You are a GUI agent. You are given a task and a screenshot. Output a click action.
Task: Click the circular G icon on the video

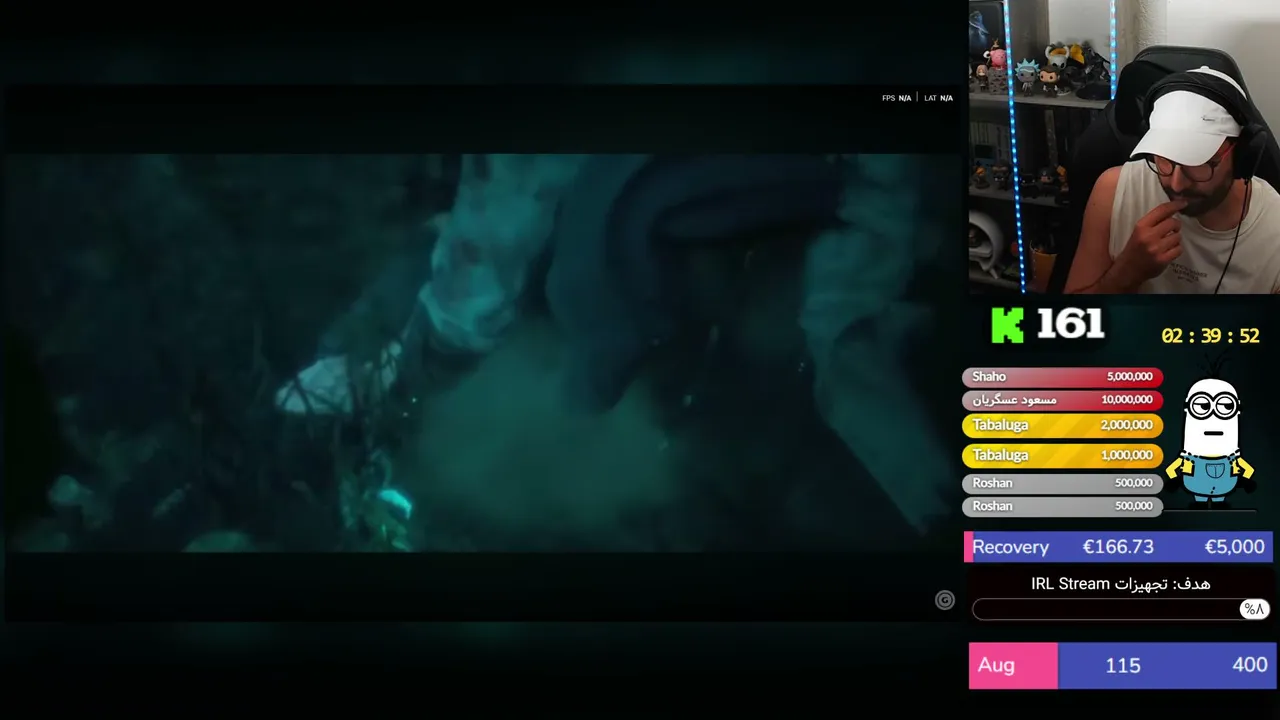944,600
